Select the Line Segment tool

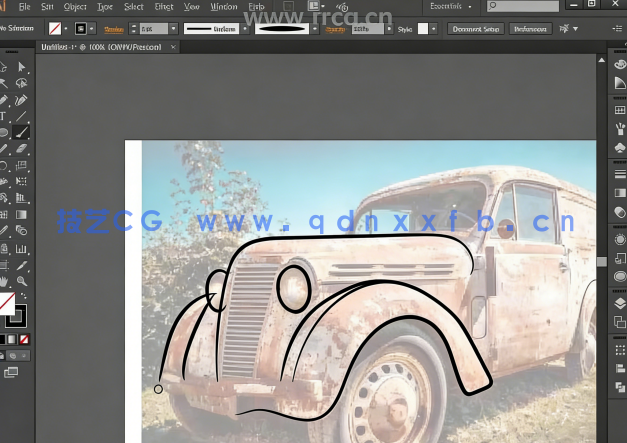tap(21, 116)
